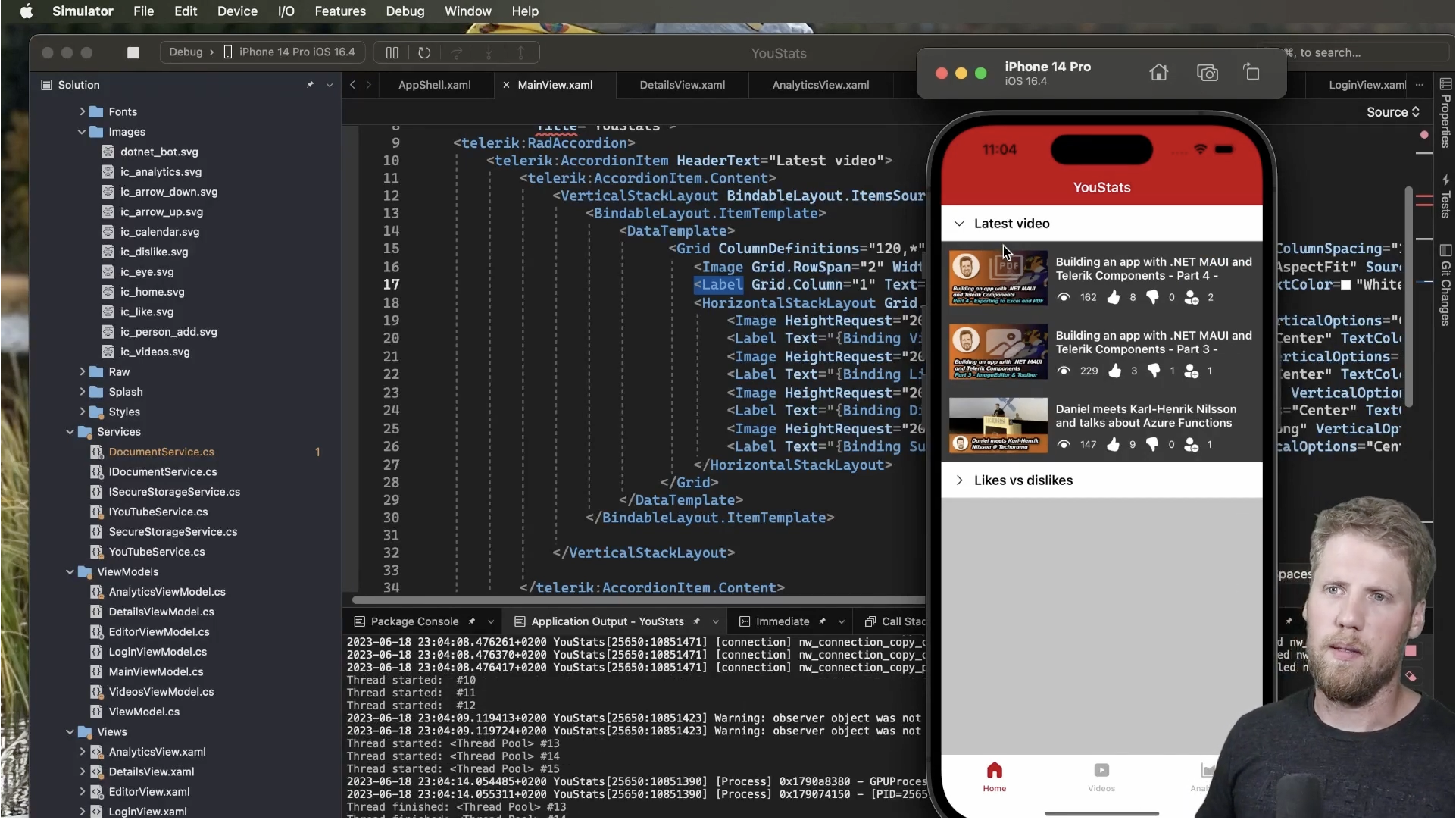Take a simulator screenshot with camera icon
This screenshot has width=1456, height=820.
pos(1207,73)
